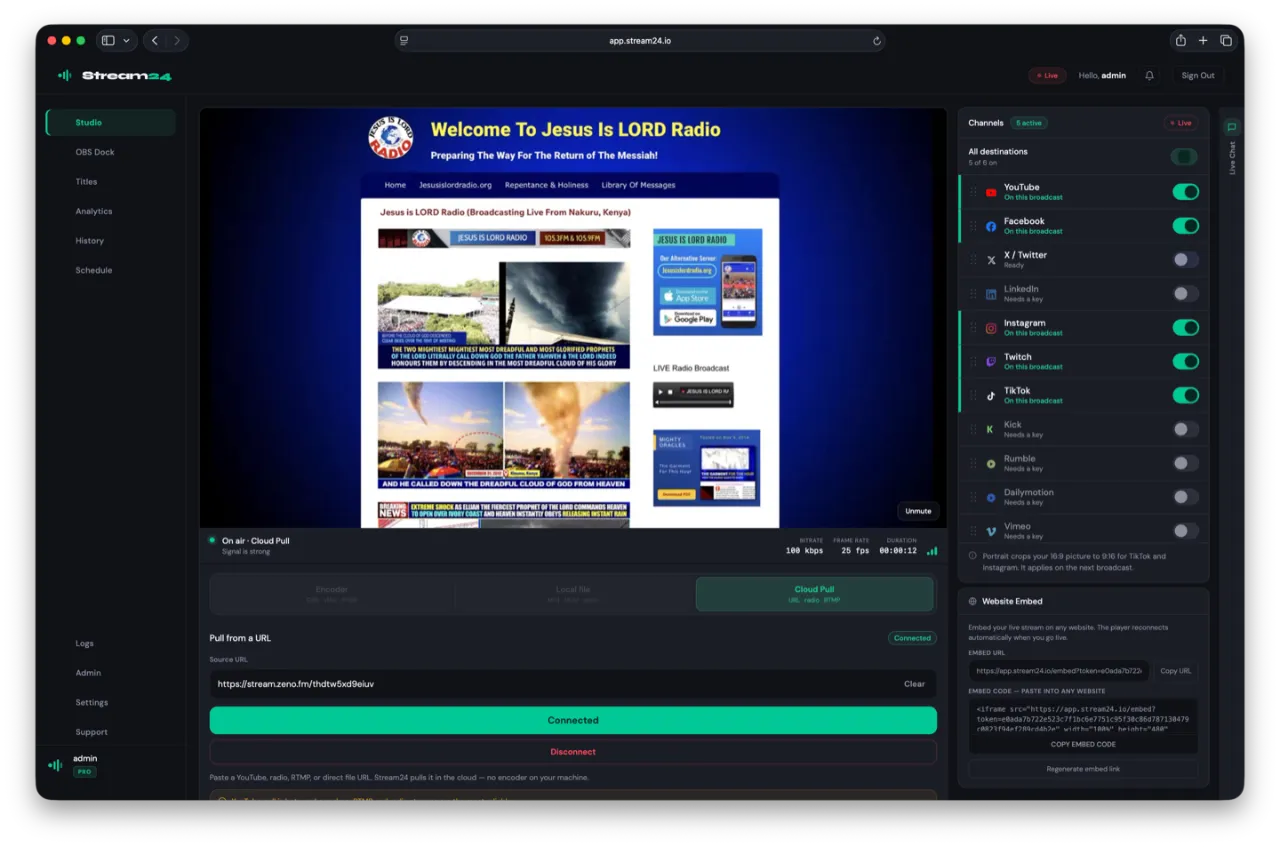Open the Live Chat side panel icon
1280x847 pixels.
pyautogui.click(x=1232, y=127)
